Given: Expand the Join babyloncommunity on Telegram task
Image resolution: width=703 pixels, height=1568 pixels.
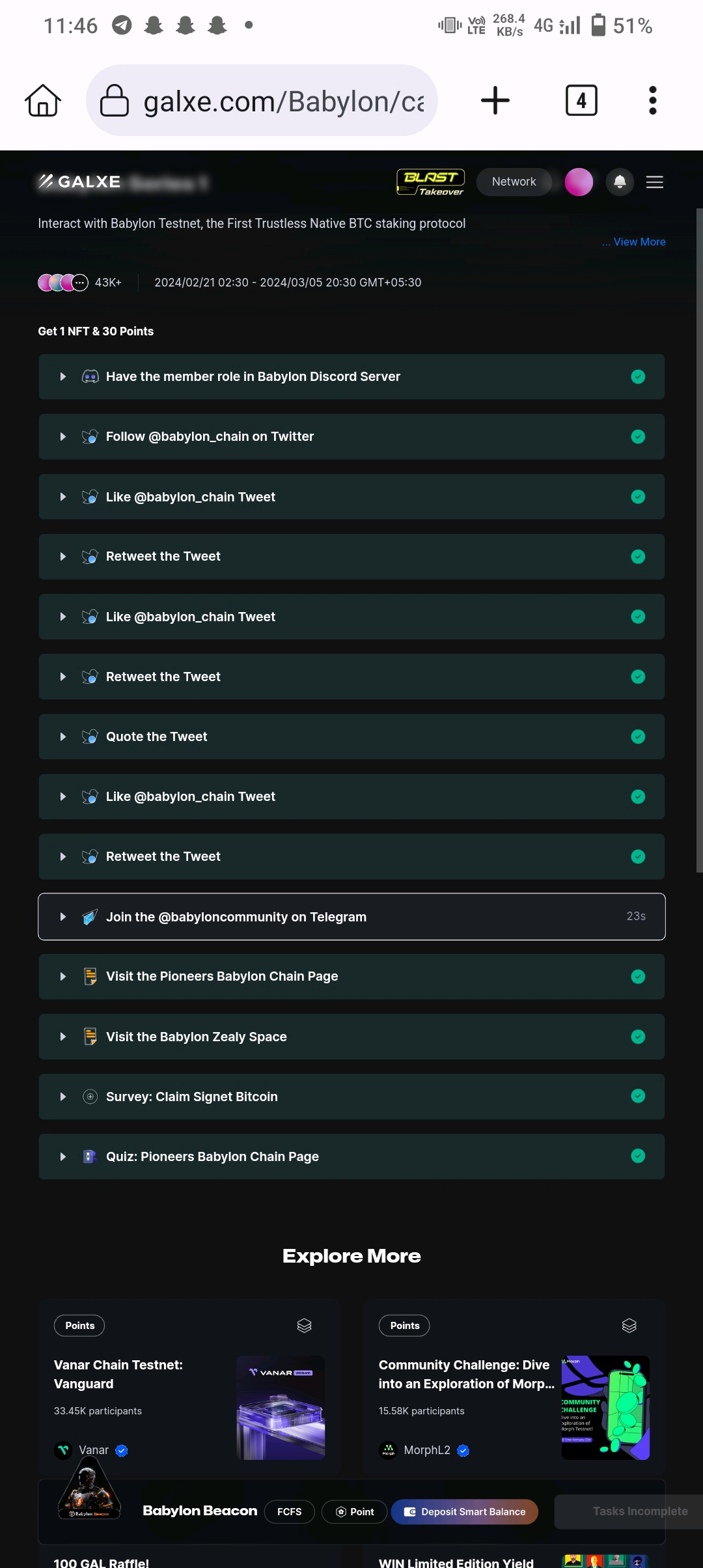Looking at the screenshot, I should point(63,917).
